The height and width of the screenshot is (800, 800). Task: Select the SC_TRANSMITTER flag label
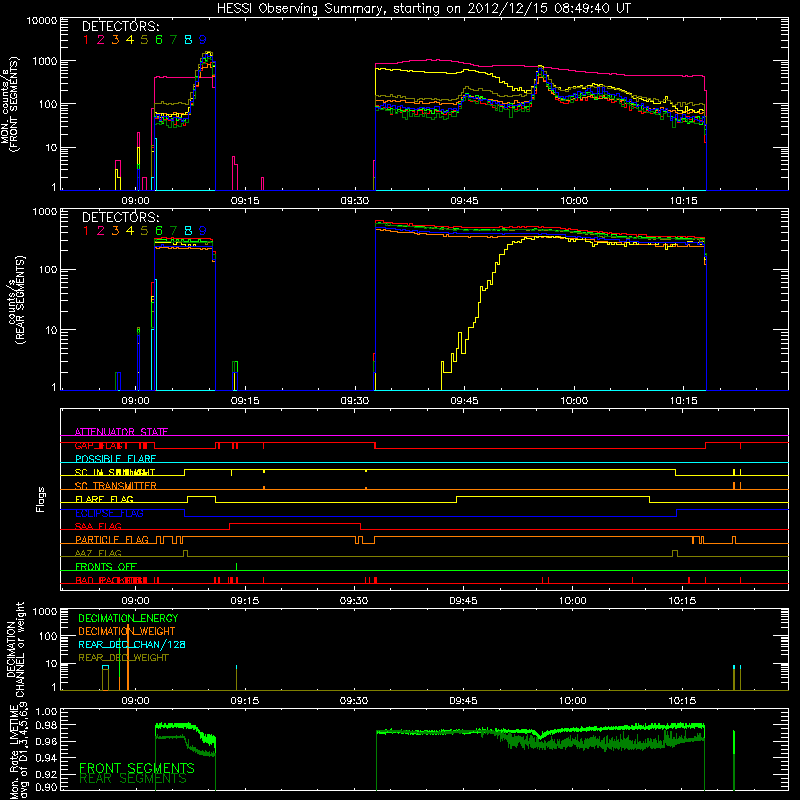coord(116,486)
